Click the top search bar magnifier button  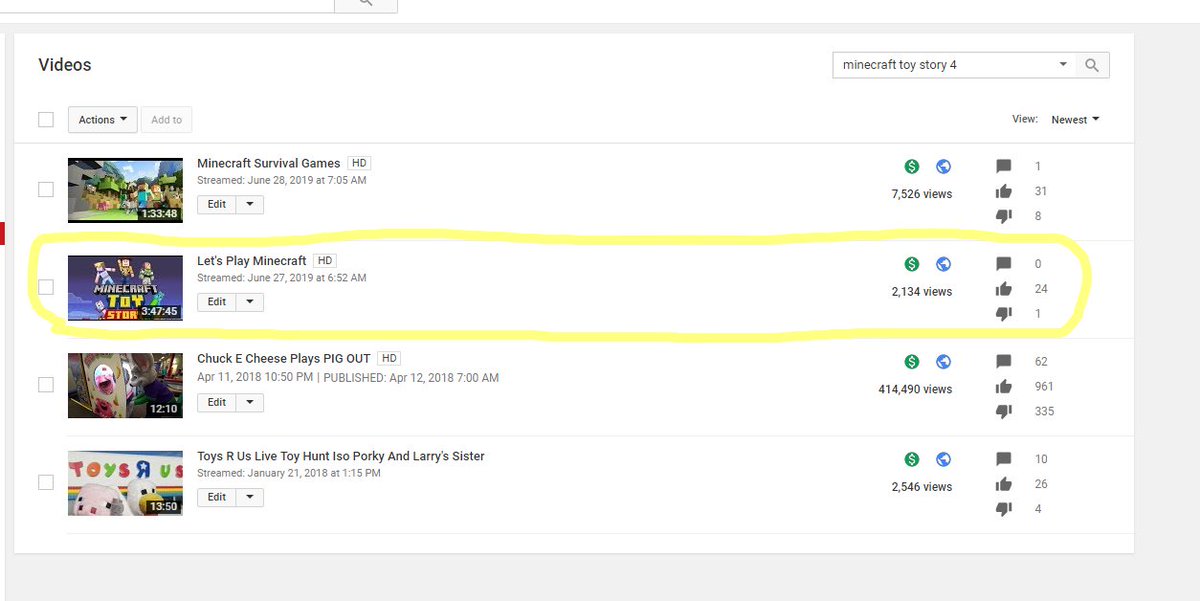pyautogui.click(x=365, y=5)
